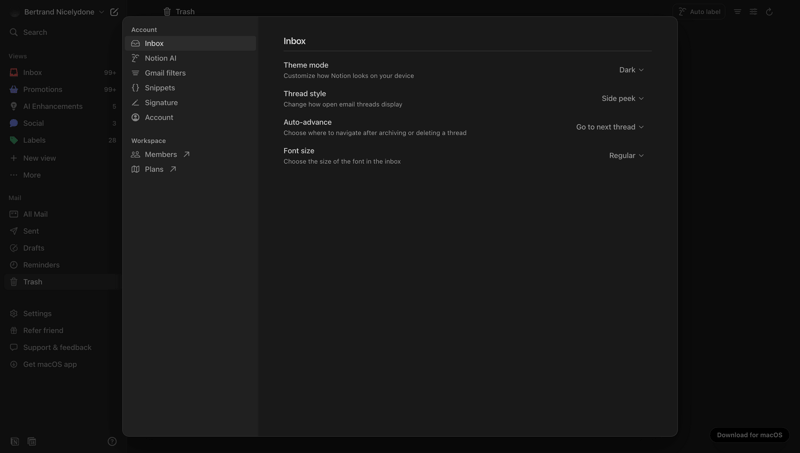Open the Snippets settings section

point(190,88)
